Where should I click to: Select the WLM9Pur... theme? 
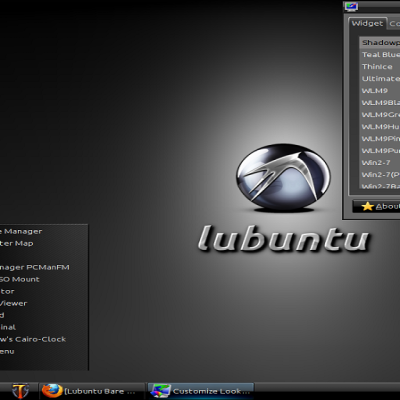coord(380,151)
